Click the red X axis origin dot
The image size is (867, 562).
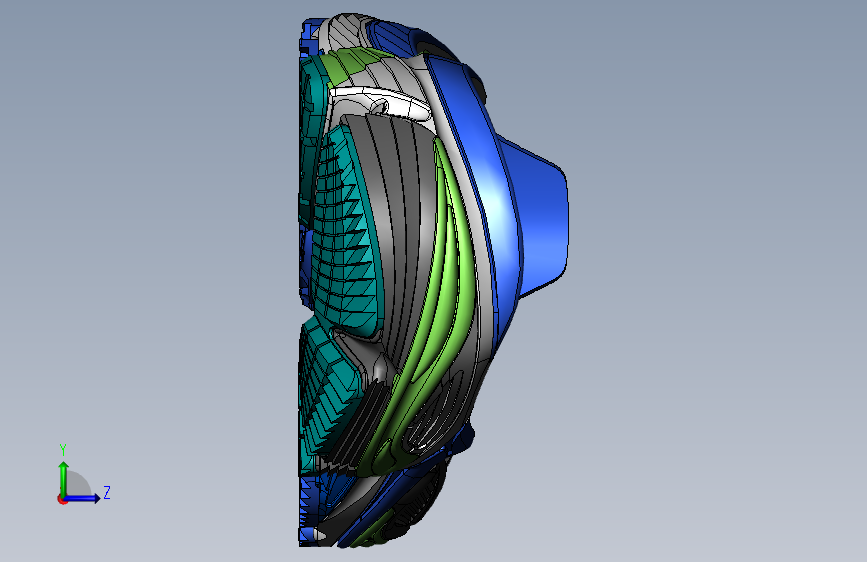[x=61, y=499]
